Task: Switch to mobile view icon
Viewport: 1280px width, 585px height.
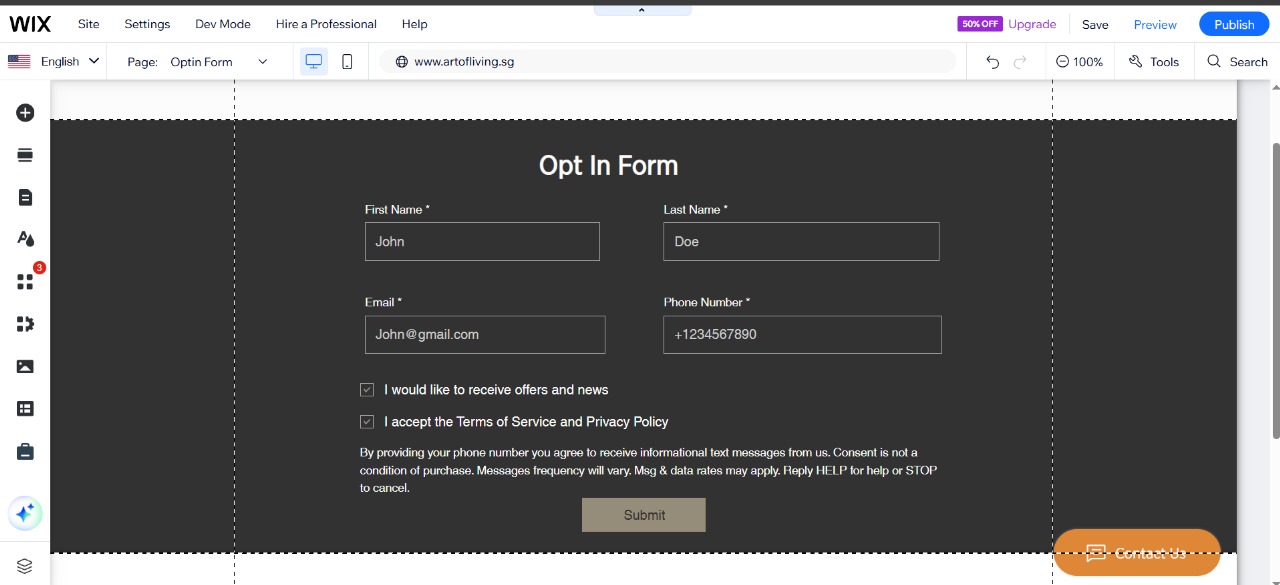Action: (347, 62)
